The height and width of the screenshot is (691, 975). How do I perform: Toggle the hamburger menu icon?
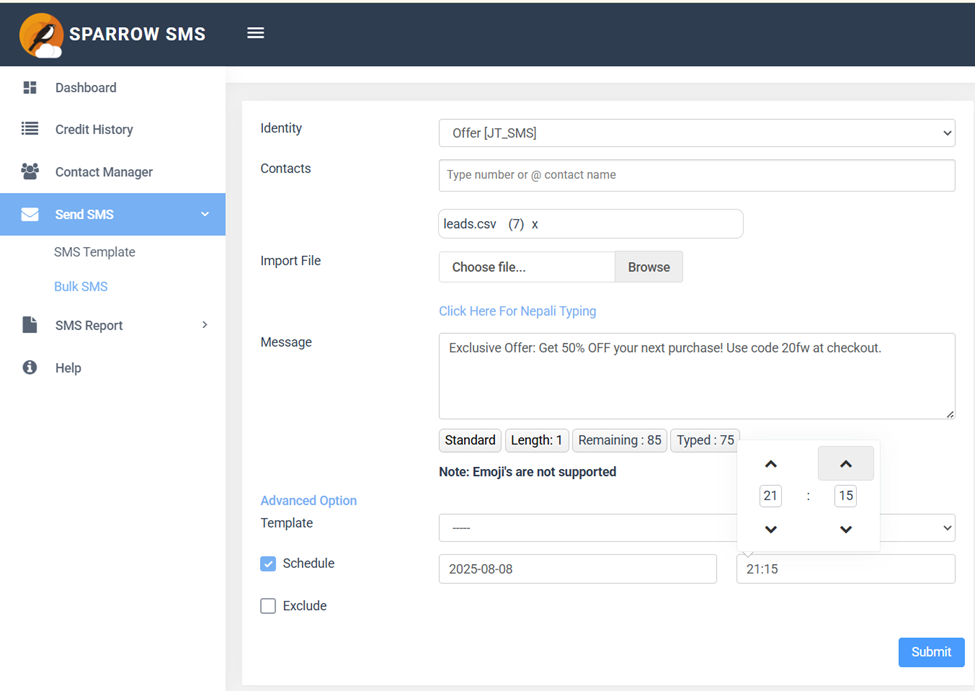coord(256,33)
